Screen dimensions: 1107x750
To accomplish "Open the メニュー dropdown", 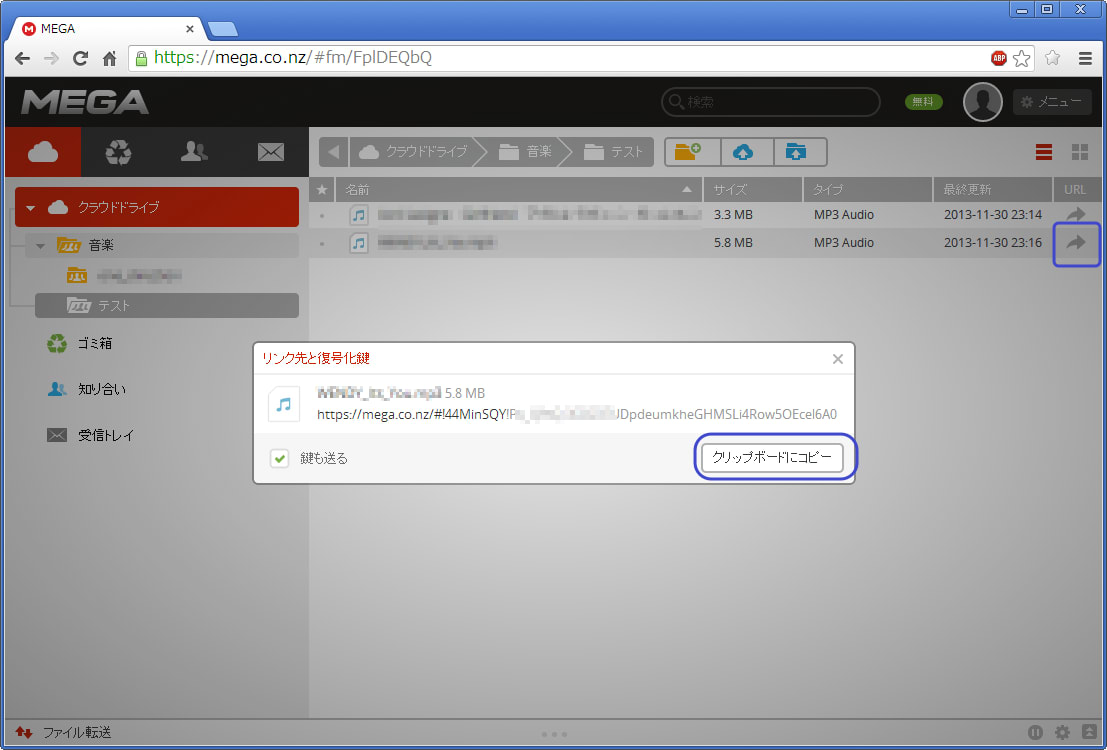I will pyautogui.click(x=1052, y=102).
